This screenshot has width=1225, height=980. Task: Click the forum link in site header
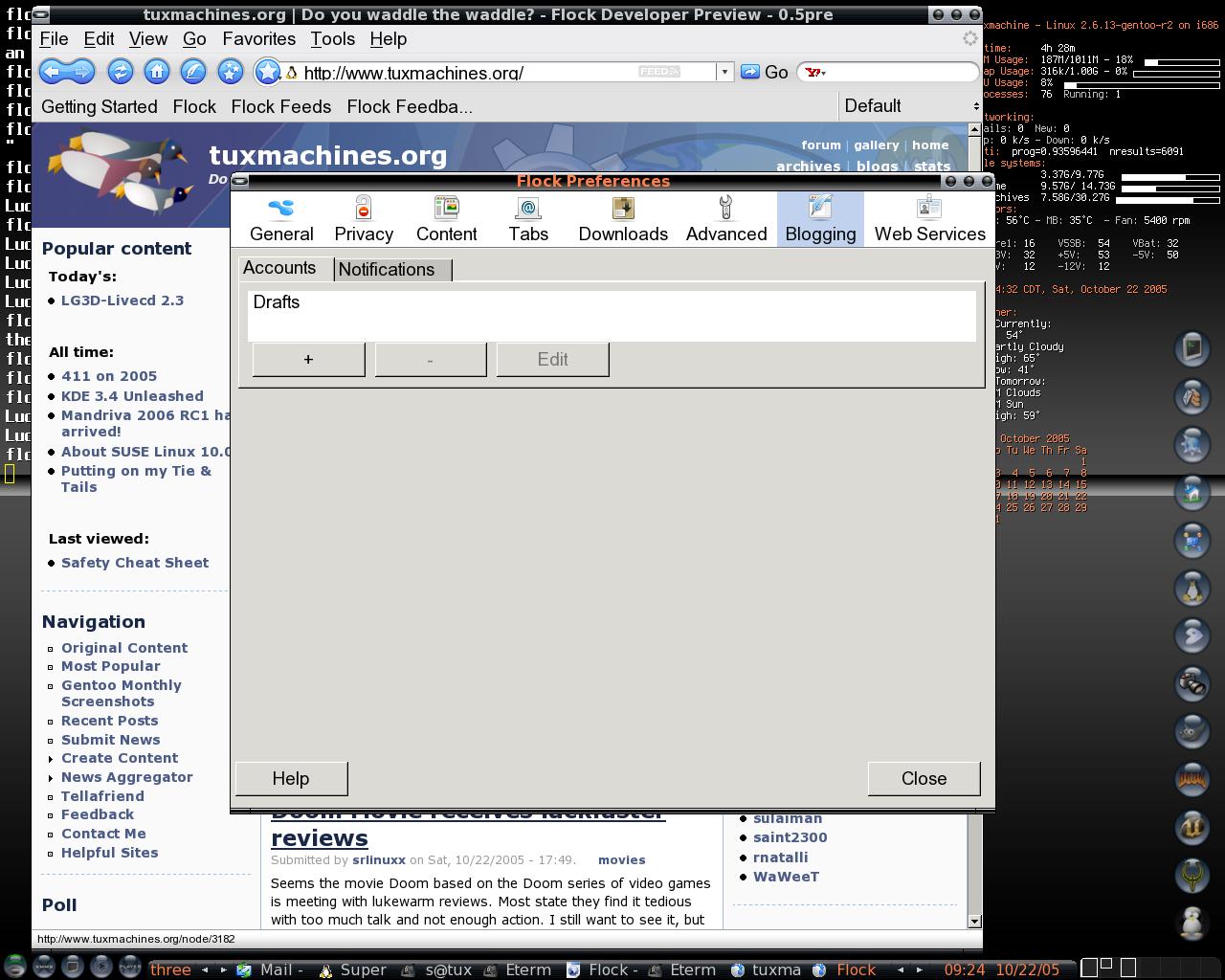pyautogui.click(x=821, y=145)
